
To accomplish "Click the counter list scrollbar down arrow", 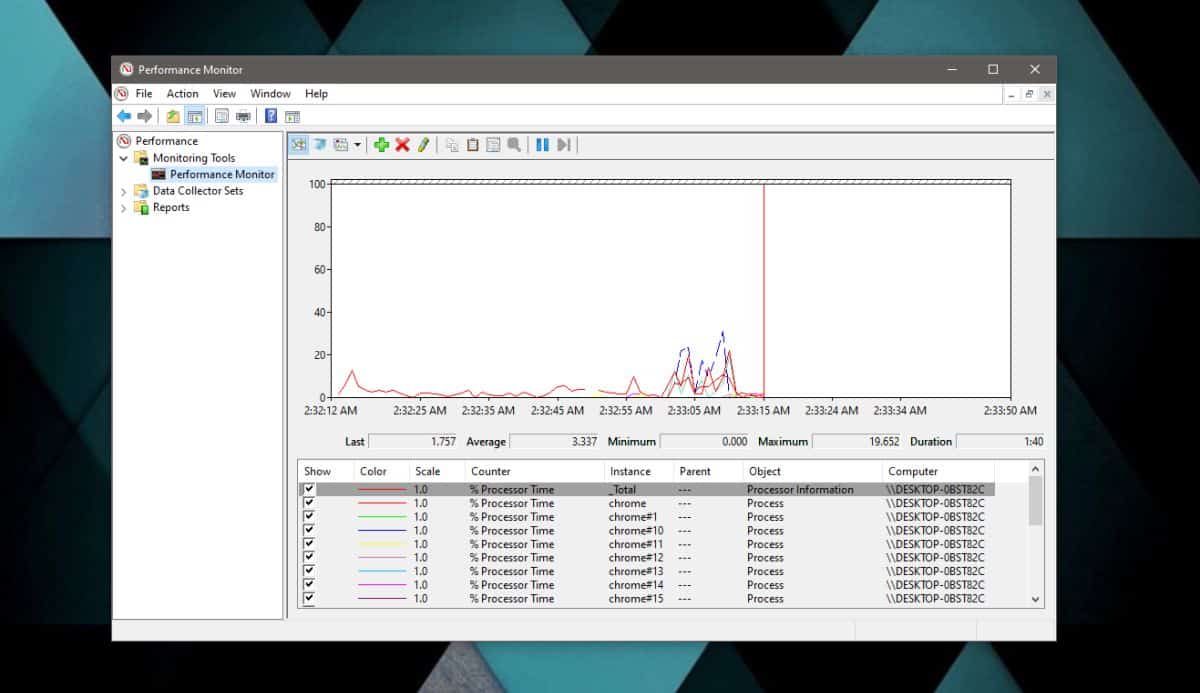I will pos(1035,599).
